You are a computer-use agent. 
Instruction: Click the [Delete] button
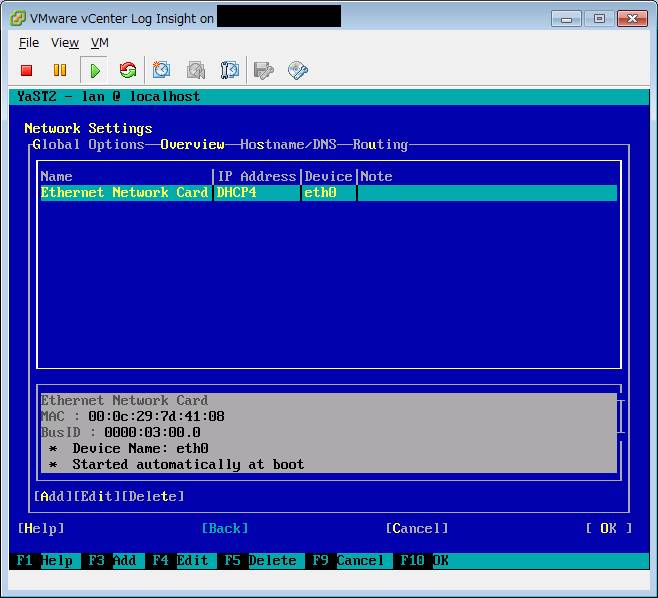tap(153, 496)
